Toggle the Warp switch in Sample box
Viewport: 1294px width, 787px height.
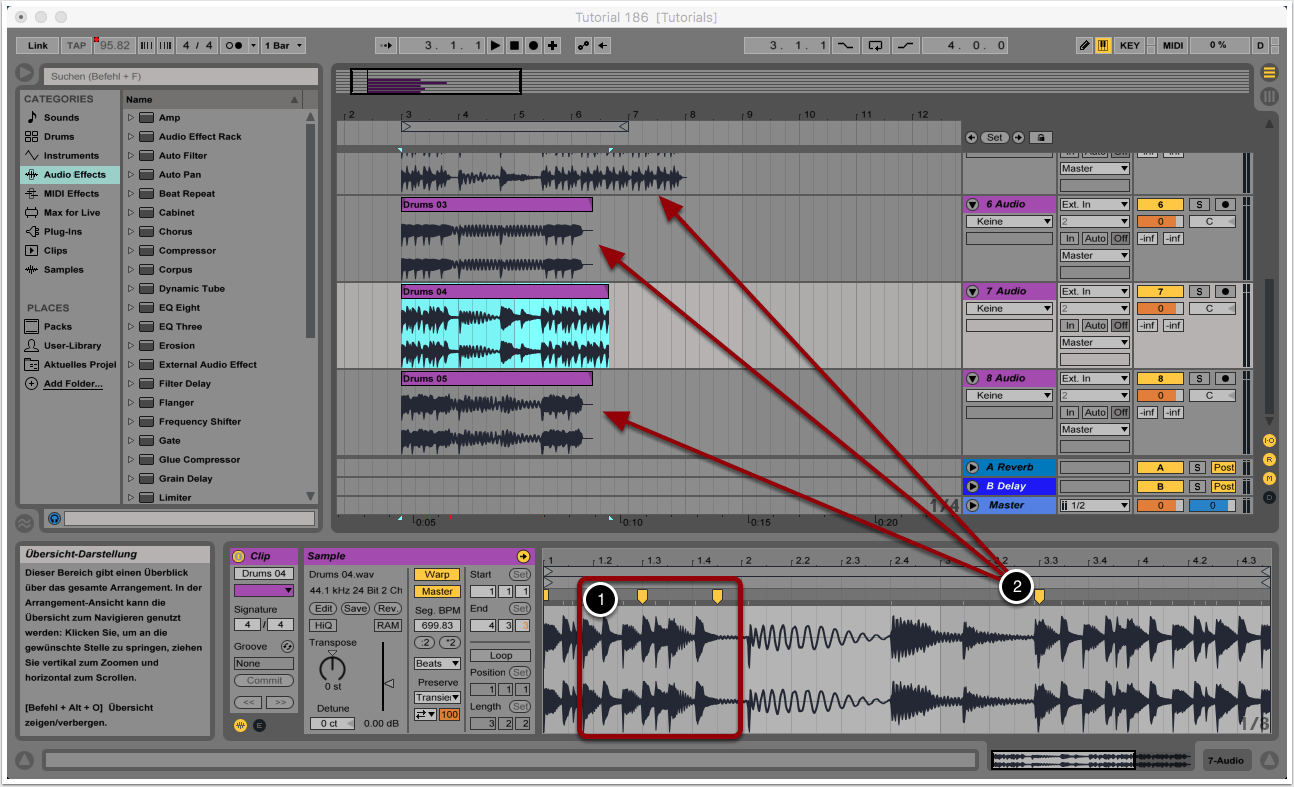point(437,575)
